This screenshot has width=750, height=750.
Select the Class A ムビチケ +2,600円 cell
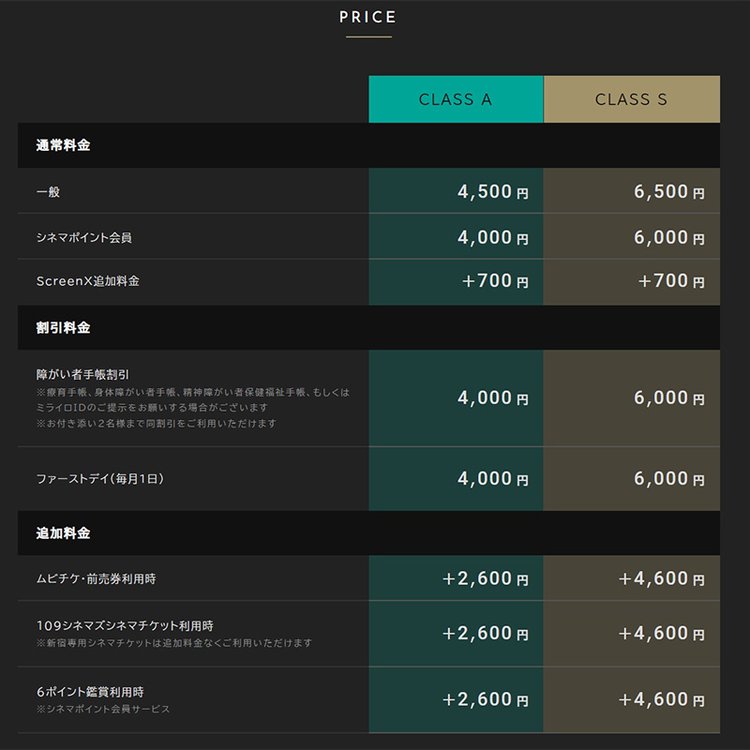(485, 579)
